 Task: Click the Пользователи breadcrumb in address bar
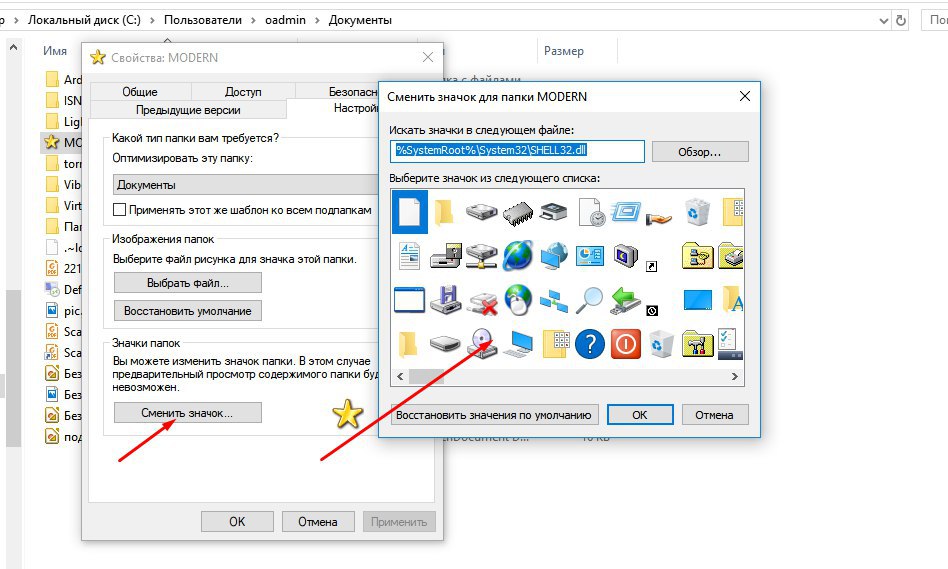tap(203, 20)
